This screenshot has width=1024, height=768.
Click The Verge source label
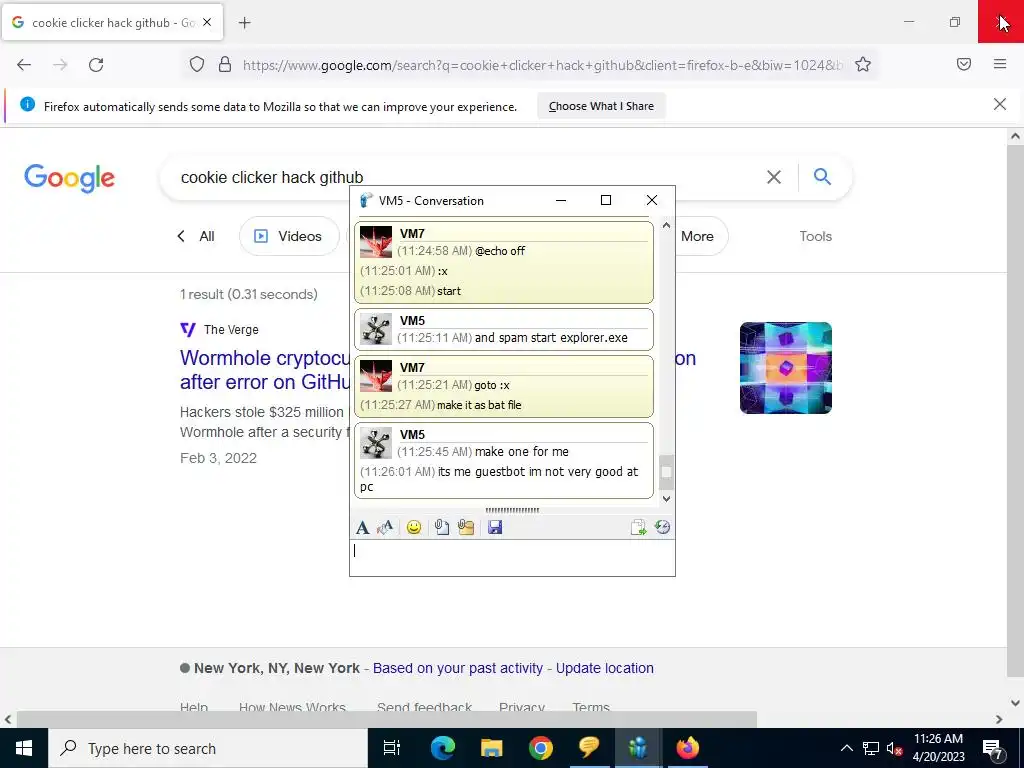coord(231,330)
